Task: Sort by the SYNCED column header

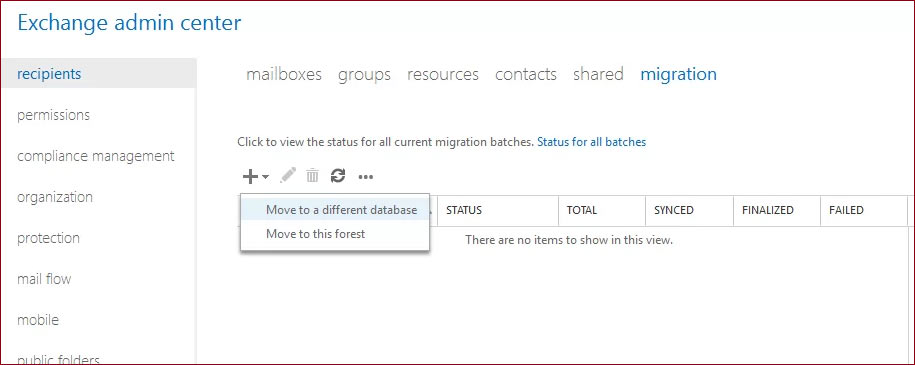Action: coord(690,210)
